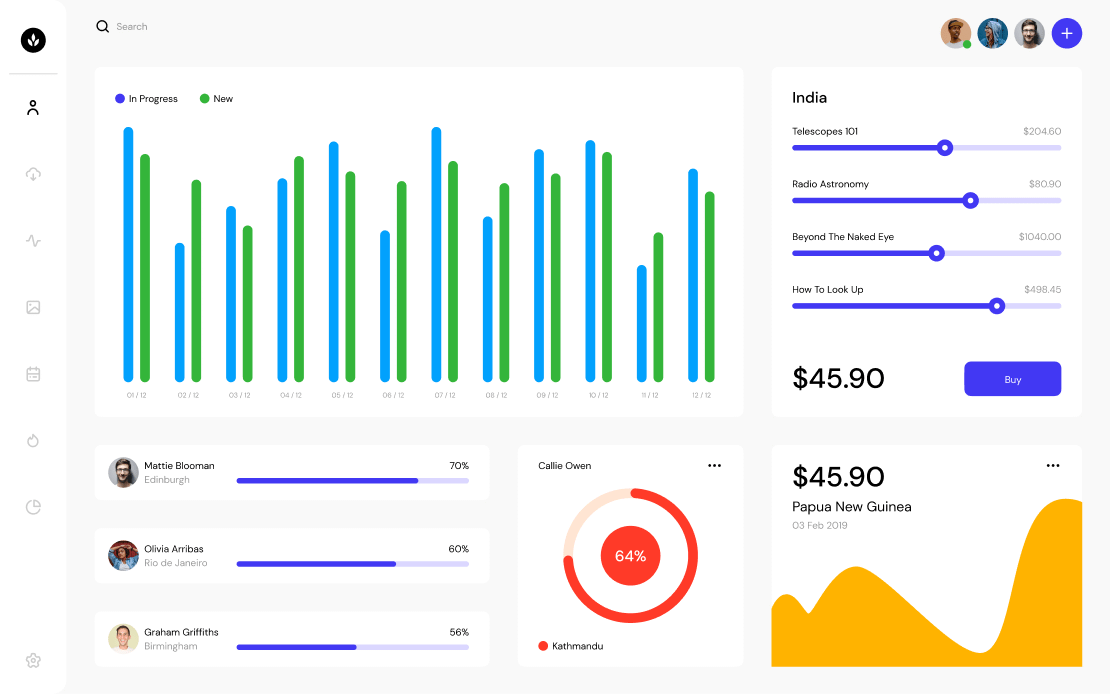The width and height of the screenshot is (1110, 694).
Task: Click Mattie Blooman's avatar
Action: click(x=123, y=472)
